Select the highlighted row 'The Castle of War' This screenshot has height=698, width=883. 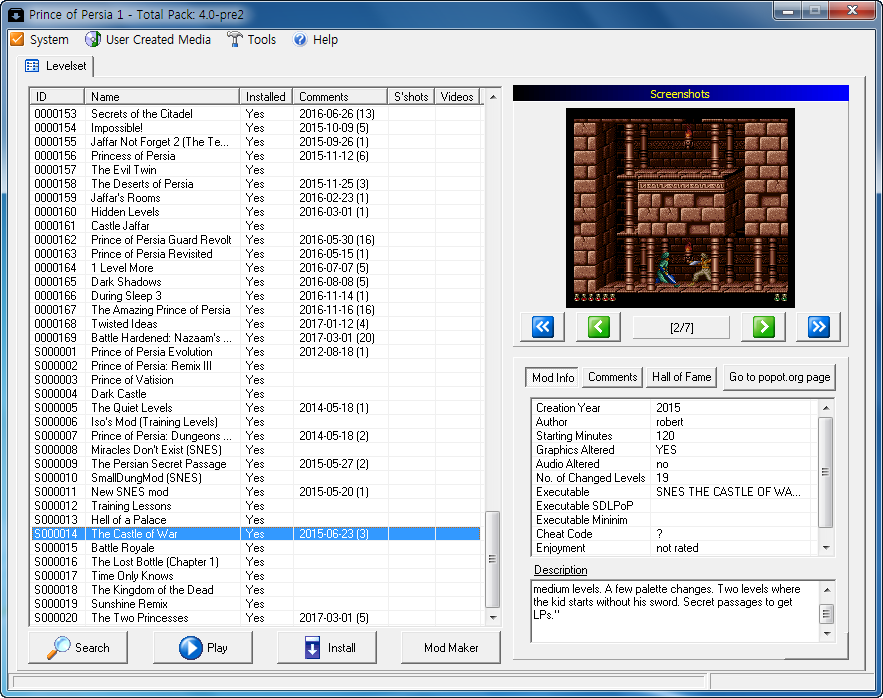(256, 533)
